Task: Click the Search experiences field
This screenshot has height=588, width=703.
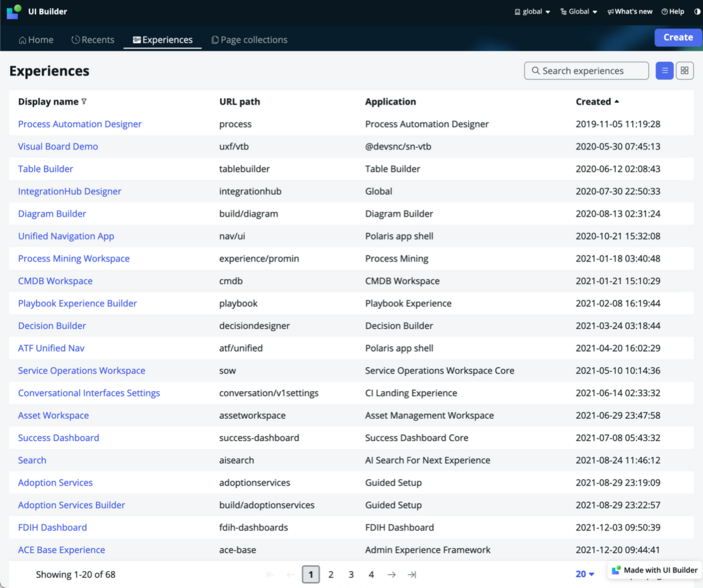Action: [586, 71]
